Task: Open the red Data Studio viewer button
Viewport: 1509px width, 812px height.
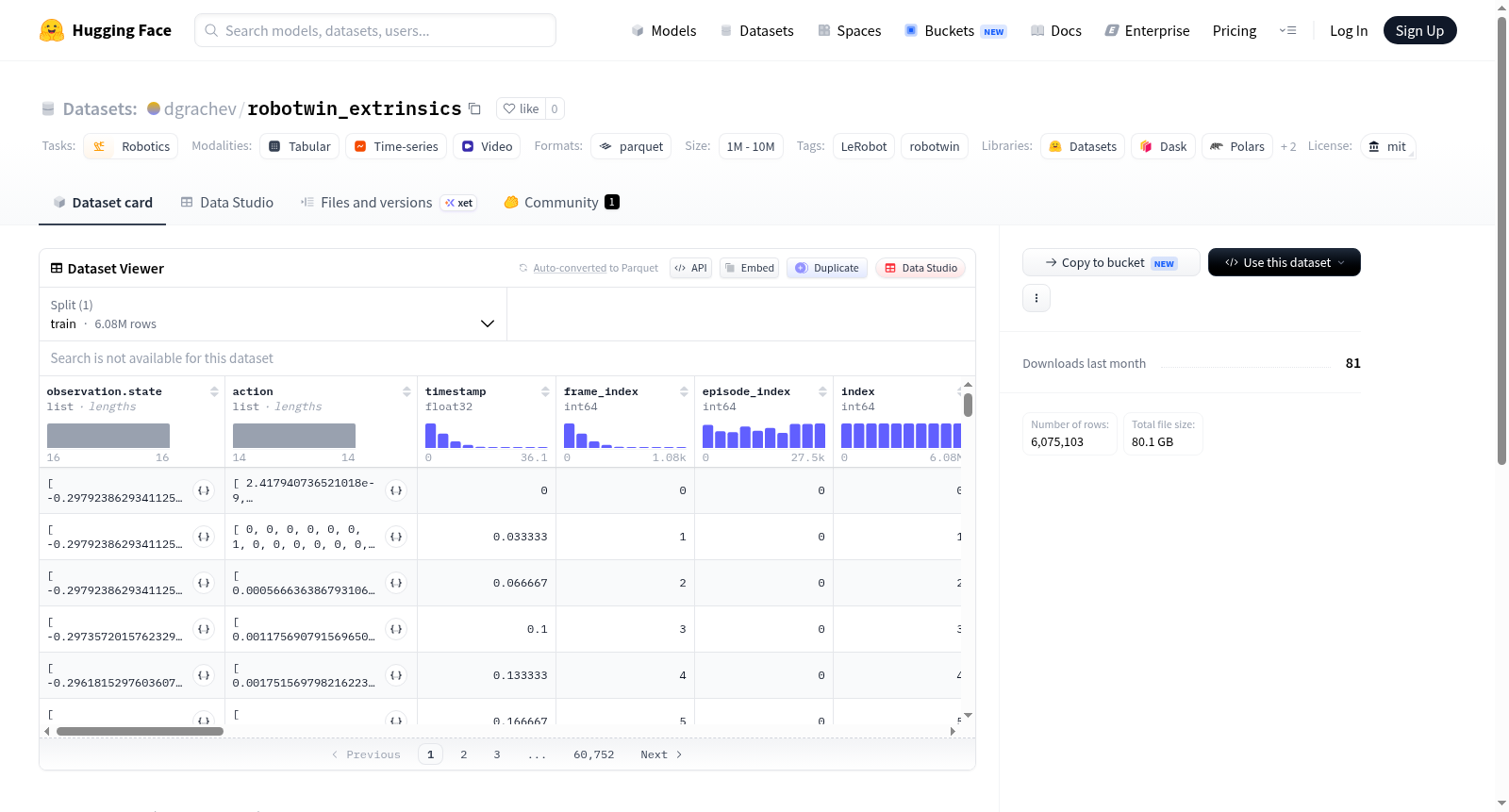Action: (x=920, y=268)
